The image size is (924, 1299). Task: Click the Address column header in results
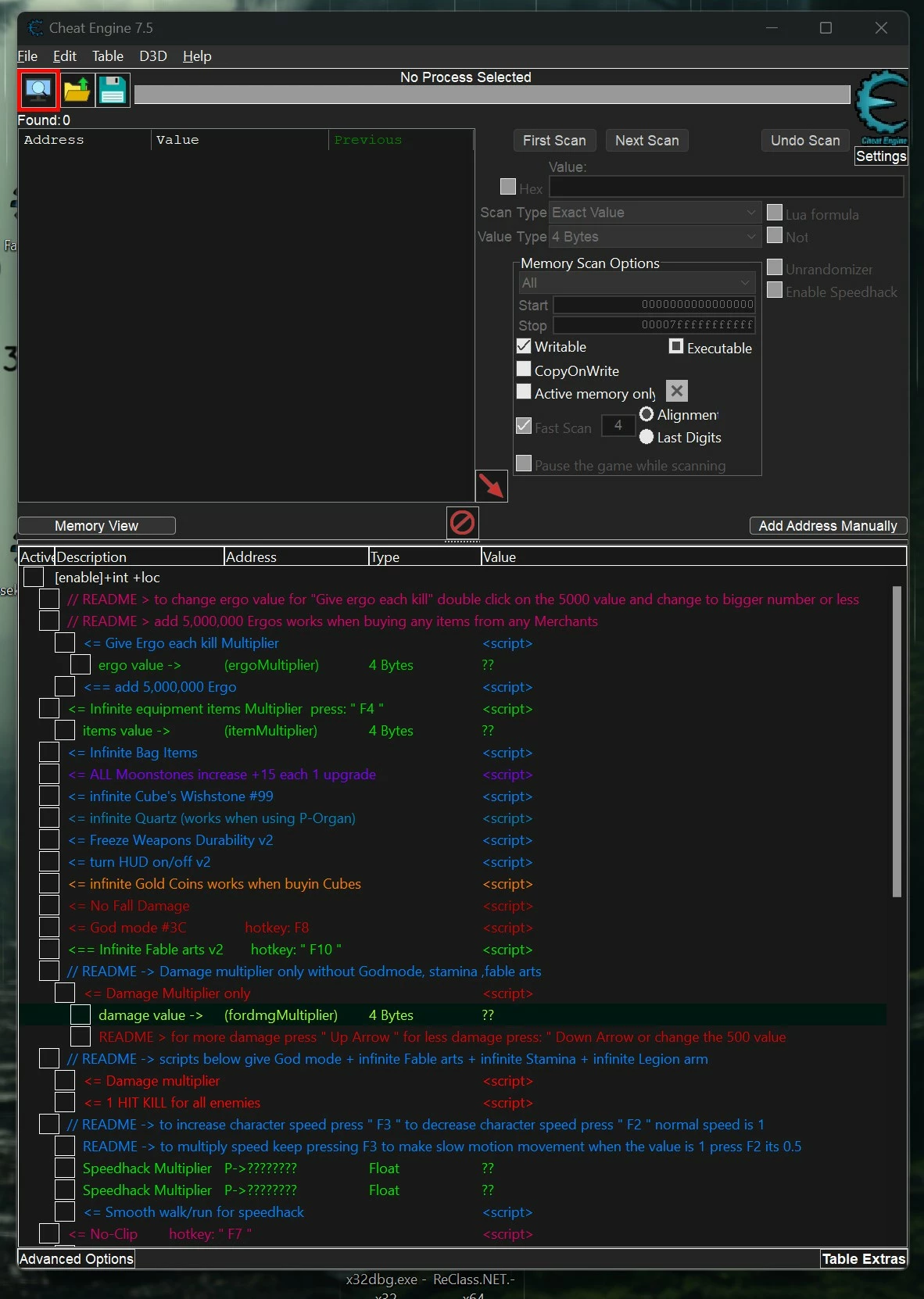point(85,140)
